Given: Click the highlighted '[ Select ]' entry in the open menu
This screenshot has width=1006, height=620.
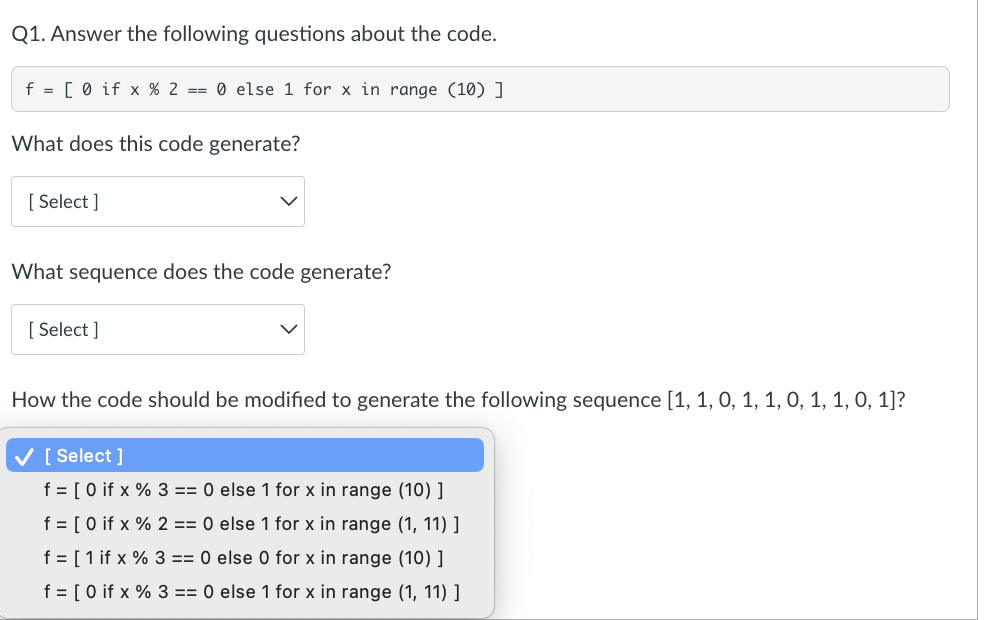Looking at the screenshot, I should pos(244,455).
